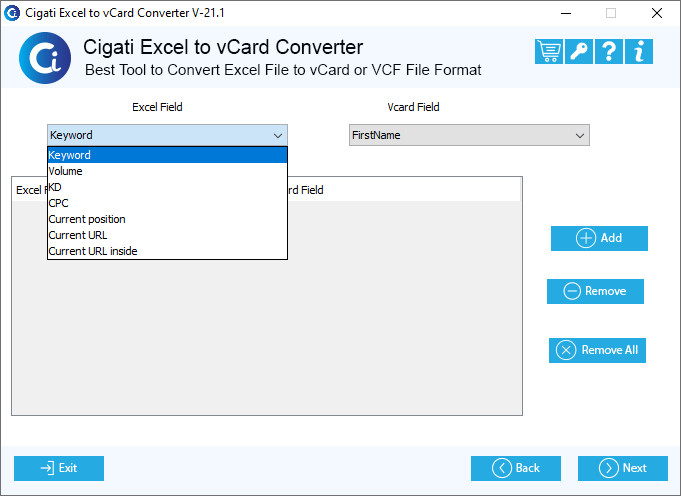Select Volume from the dropdown list

(x=167, y=171)
